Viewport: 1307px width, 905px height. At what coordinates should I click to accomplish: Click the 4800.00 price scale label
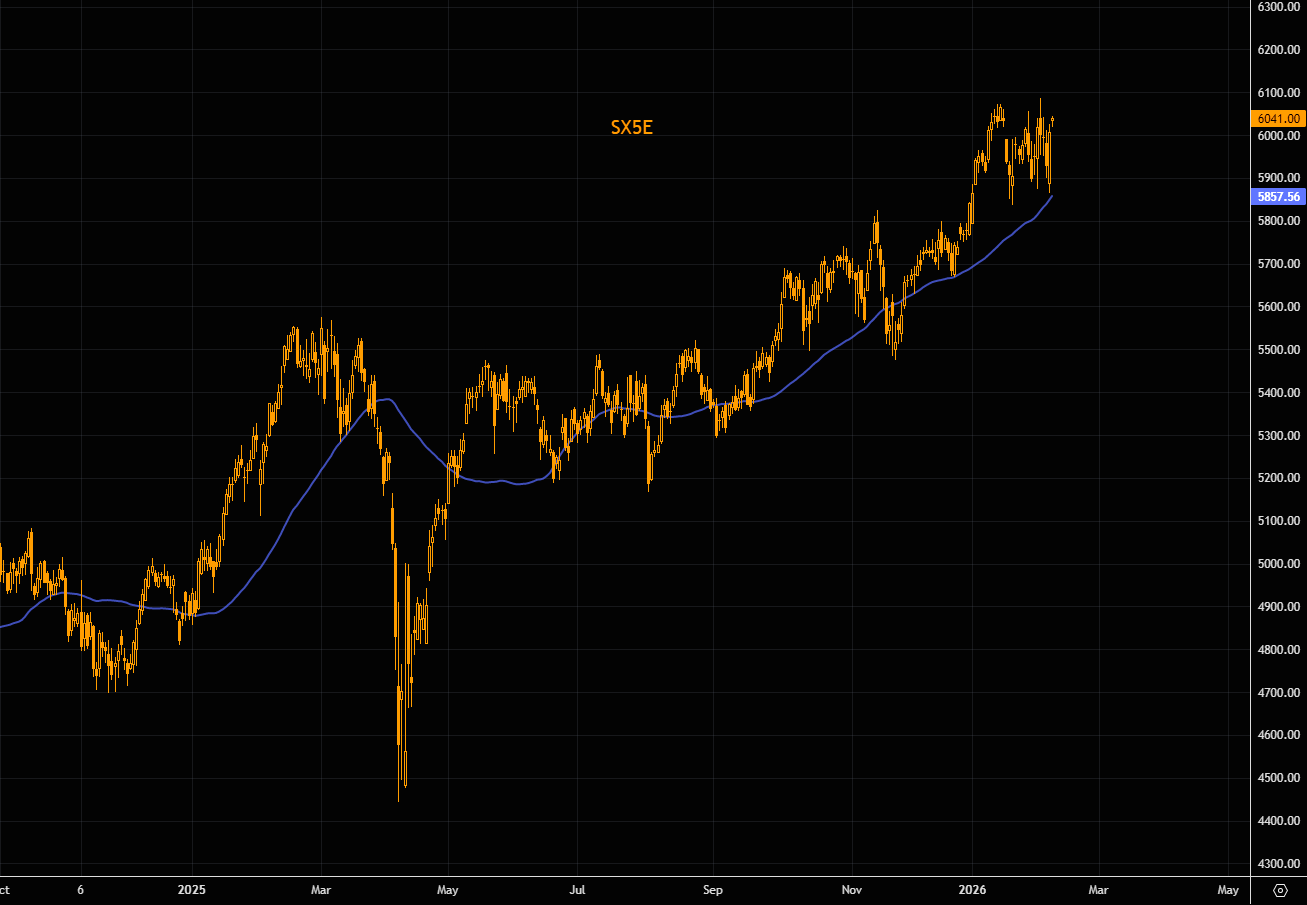(1279, 650)
